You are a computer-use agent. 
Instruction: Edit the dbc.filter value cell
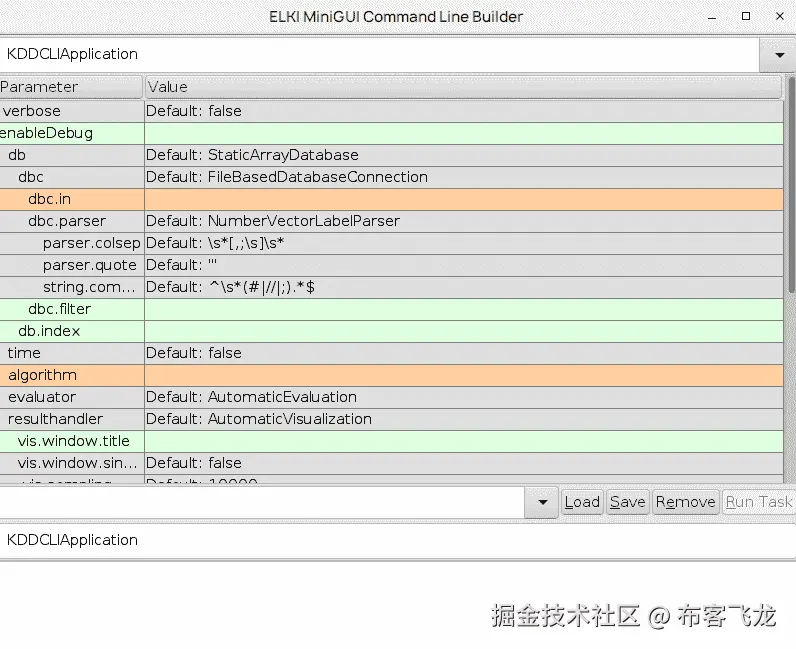[463, 309]
